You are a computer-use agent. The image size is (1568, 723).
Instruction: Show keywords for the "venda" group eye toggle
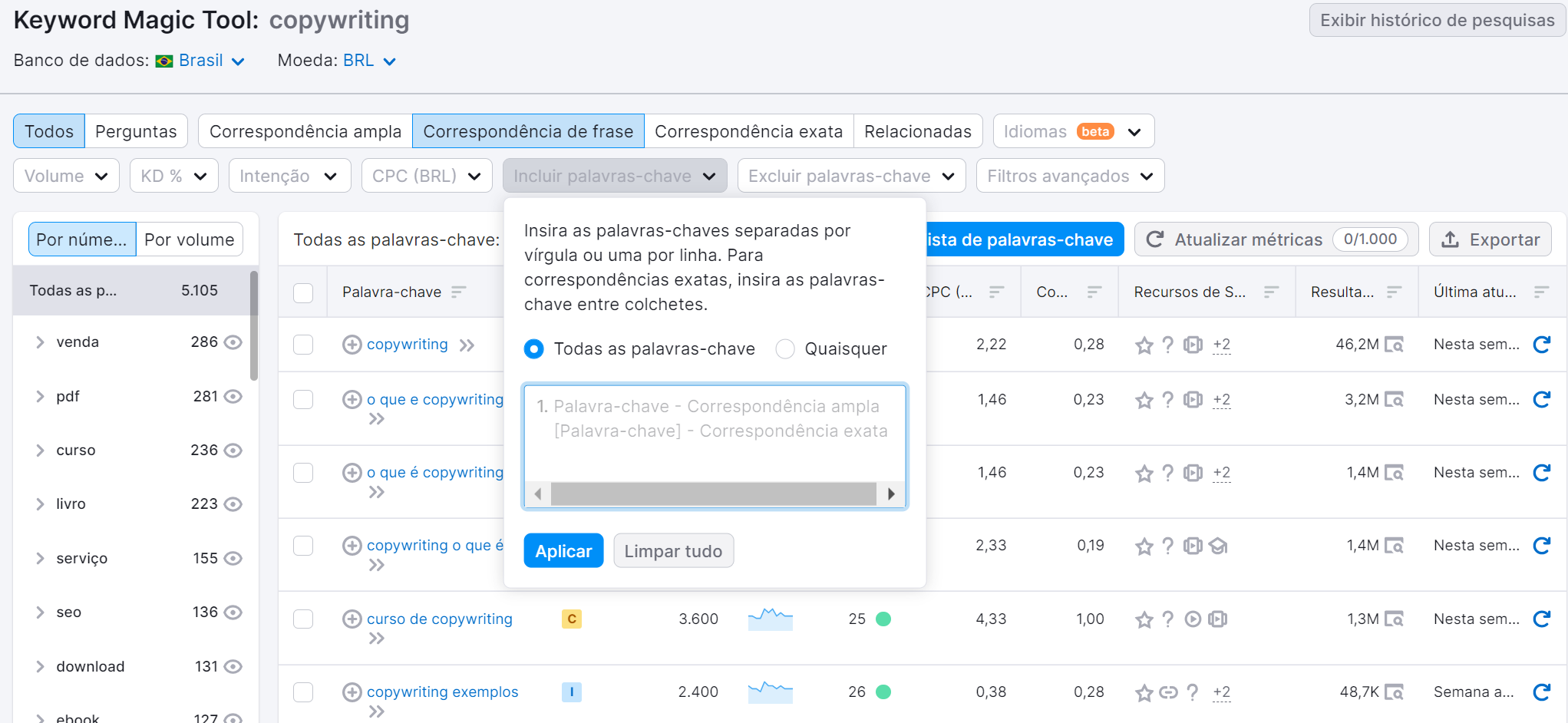coord(236,342)
